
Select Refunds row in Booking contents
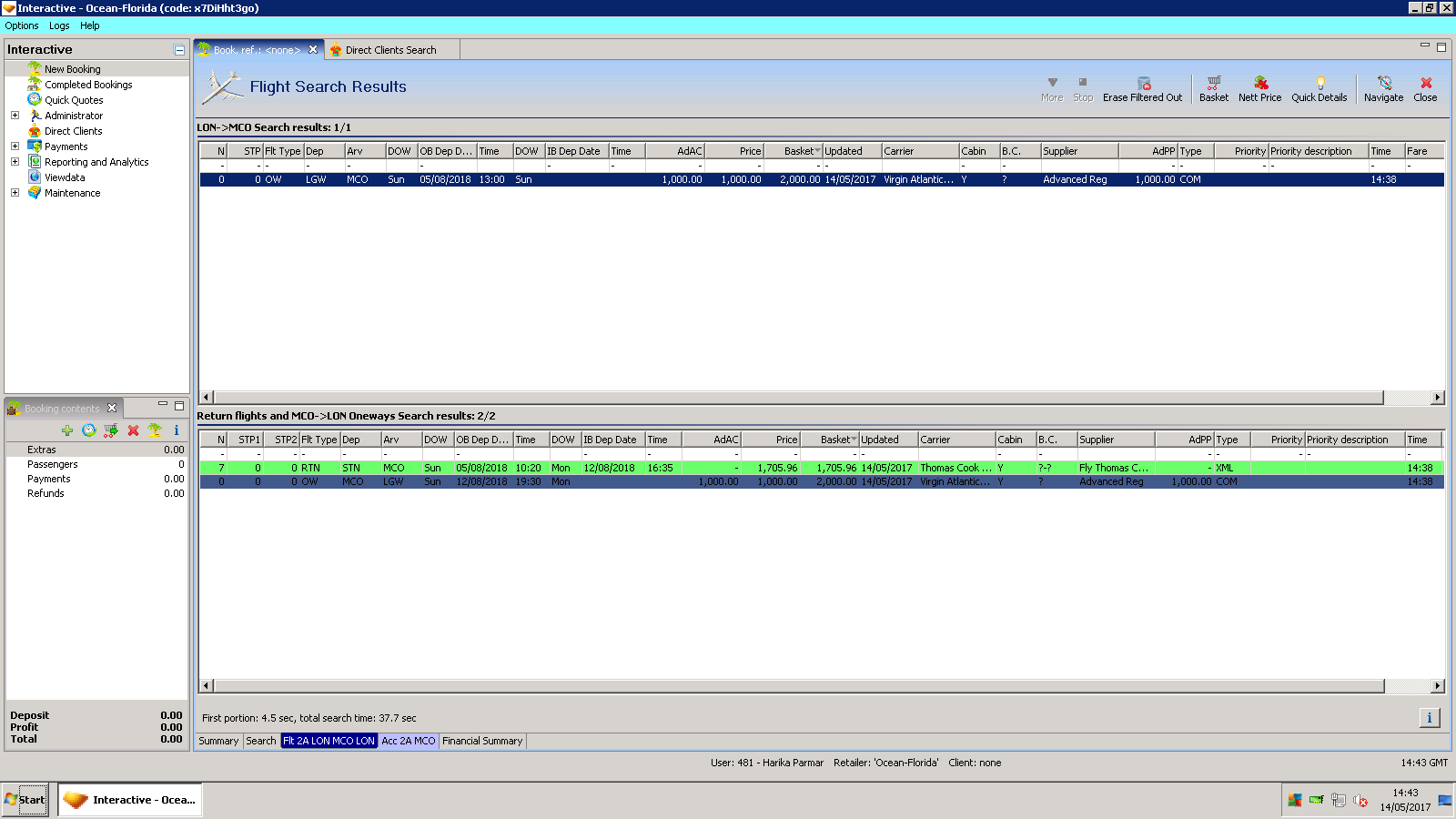tap(96, 493)
